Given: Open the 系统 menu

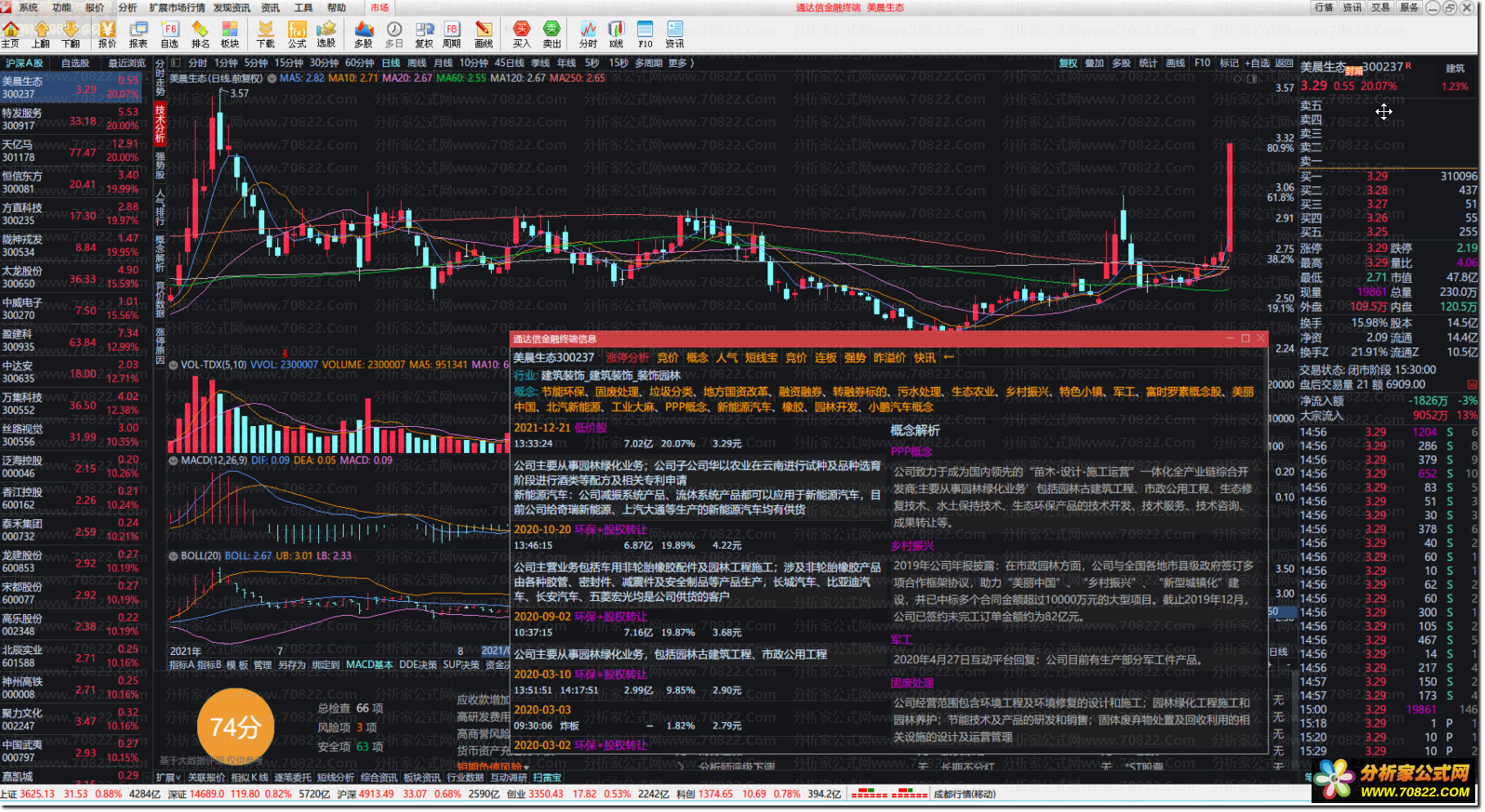Looking at the screenshot, I should coord(29,7).
